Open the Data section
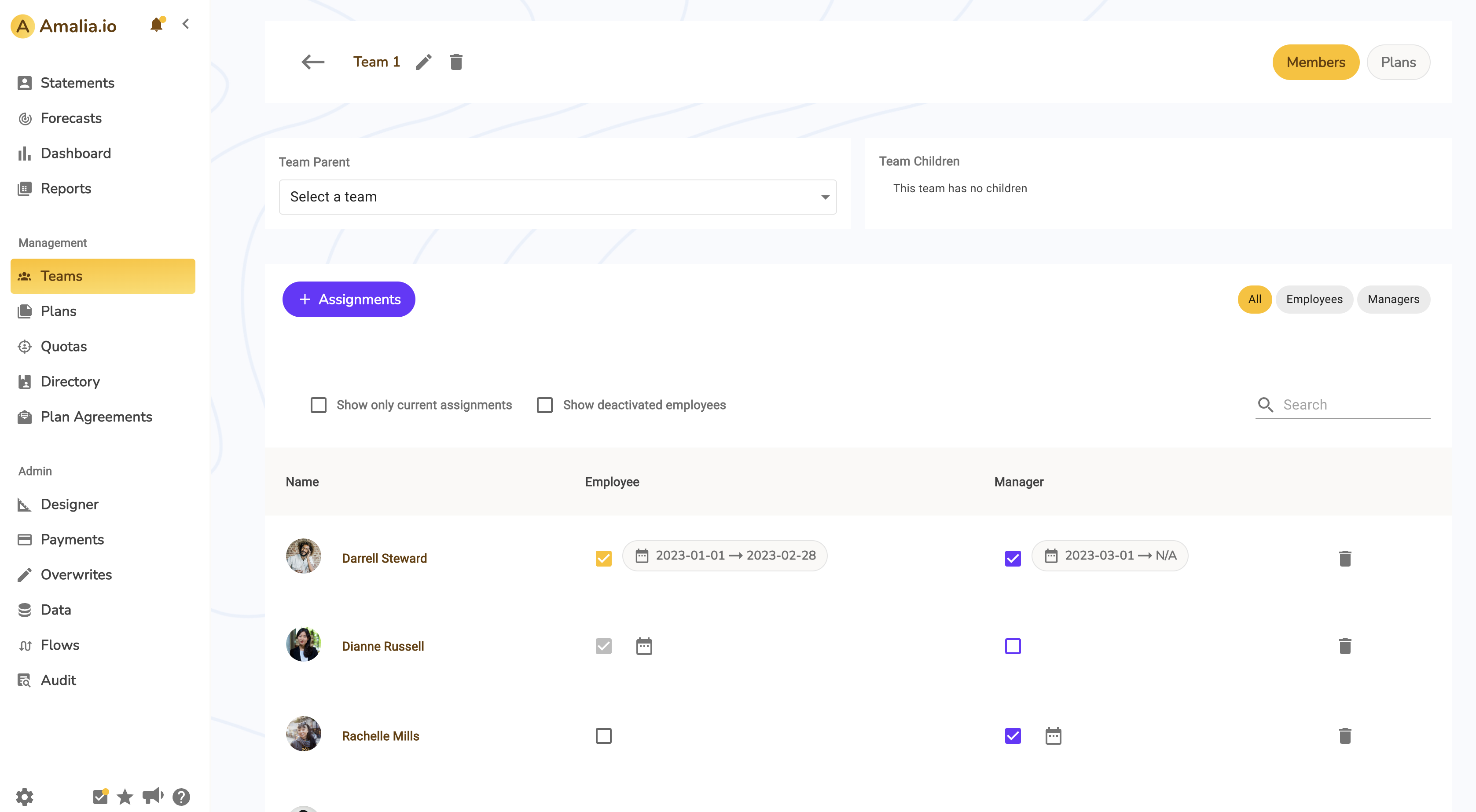This screenshot has width=1476, height=812. point(103,609)
